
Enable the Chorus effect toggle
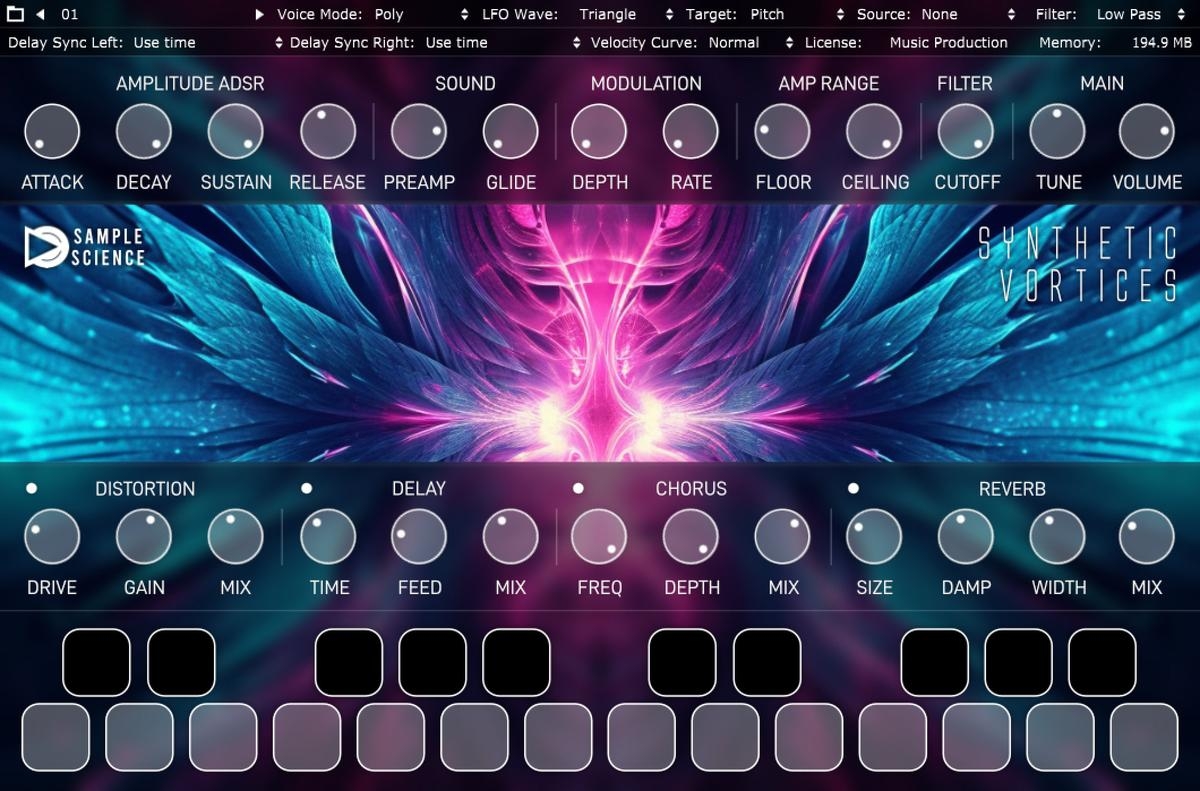[578, 488]
